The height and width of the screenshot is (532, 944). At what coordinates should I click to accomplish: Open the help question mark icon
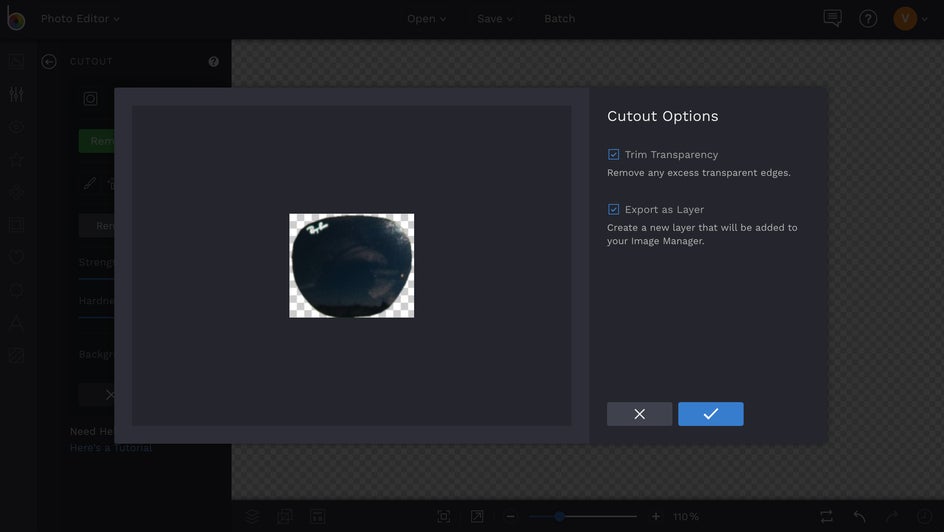pos(868,19)
